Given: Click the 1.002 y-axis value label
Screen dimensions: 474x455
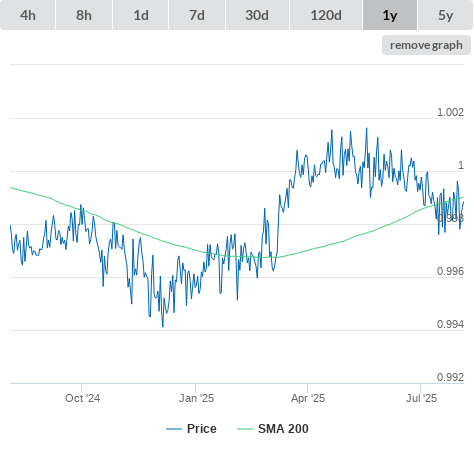Looking at the screenshot, I should coord(450,112).
